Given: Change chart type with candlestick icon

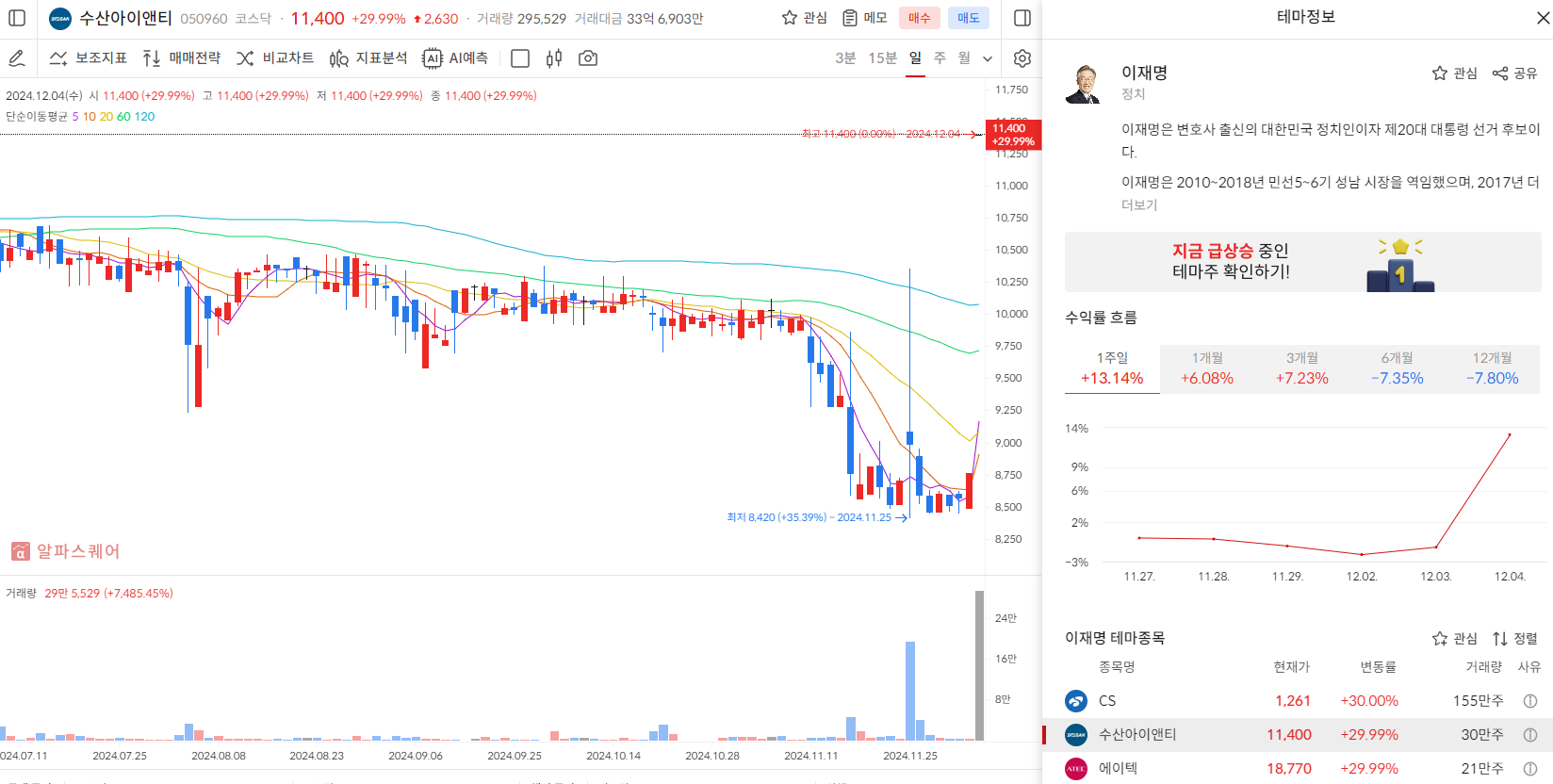Looking at the screenshot, I should click(x=554, y=58).
